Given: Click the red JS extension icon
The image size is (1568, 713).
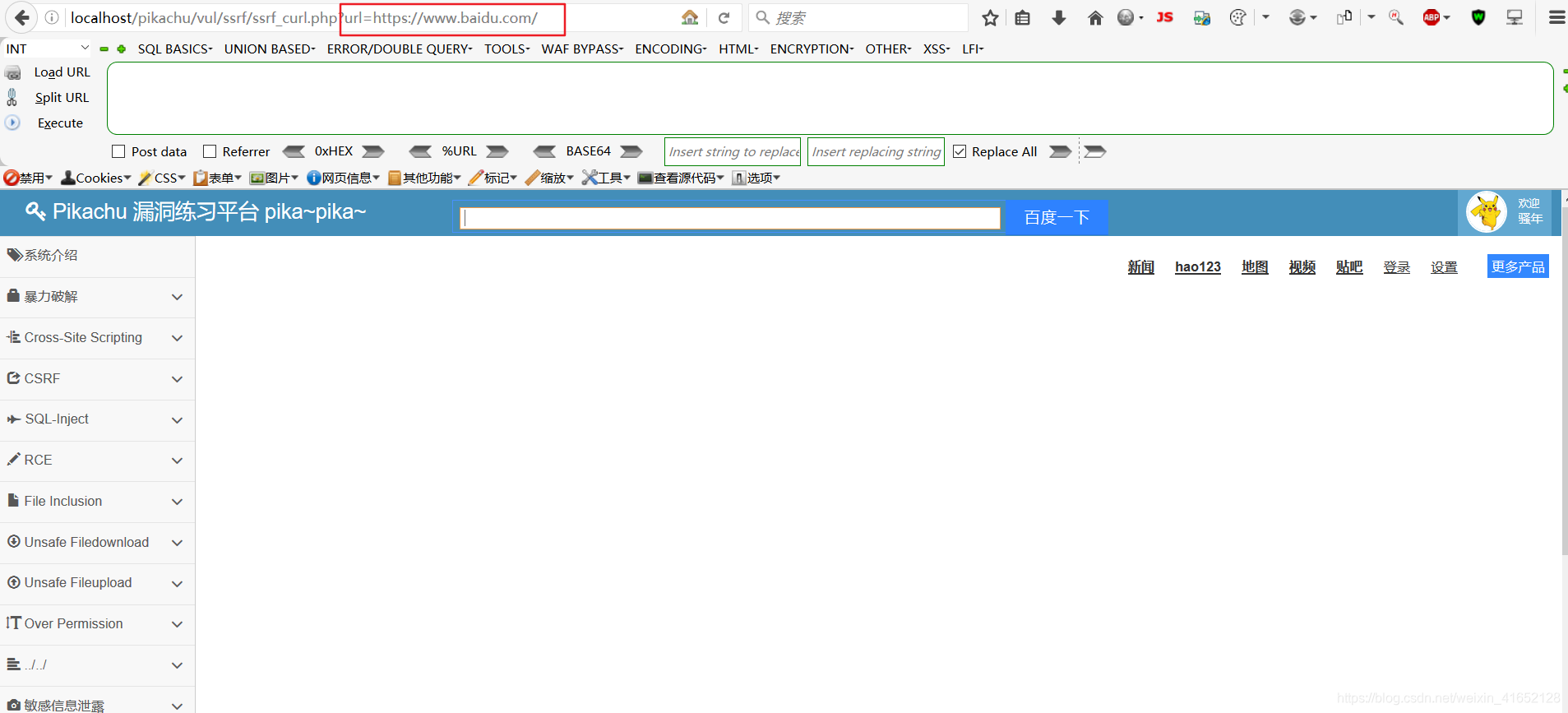Looking at the screenshot, I should (x=1164, y=17).
